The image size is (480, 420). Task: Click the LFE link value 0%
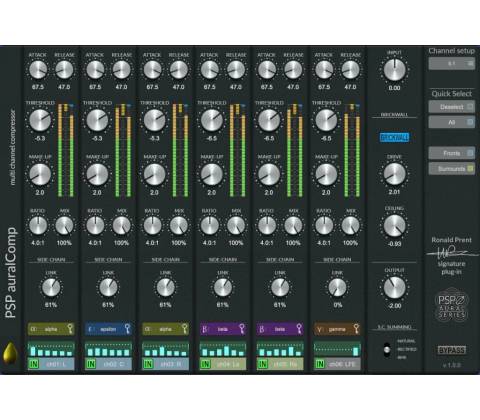(337, 305)
